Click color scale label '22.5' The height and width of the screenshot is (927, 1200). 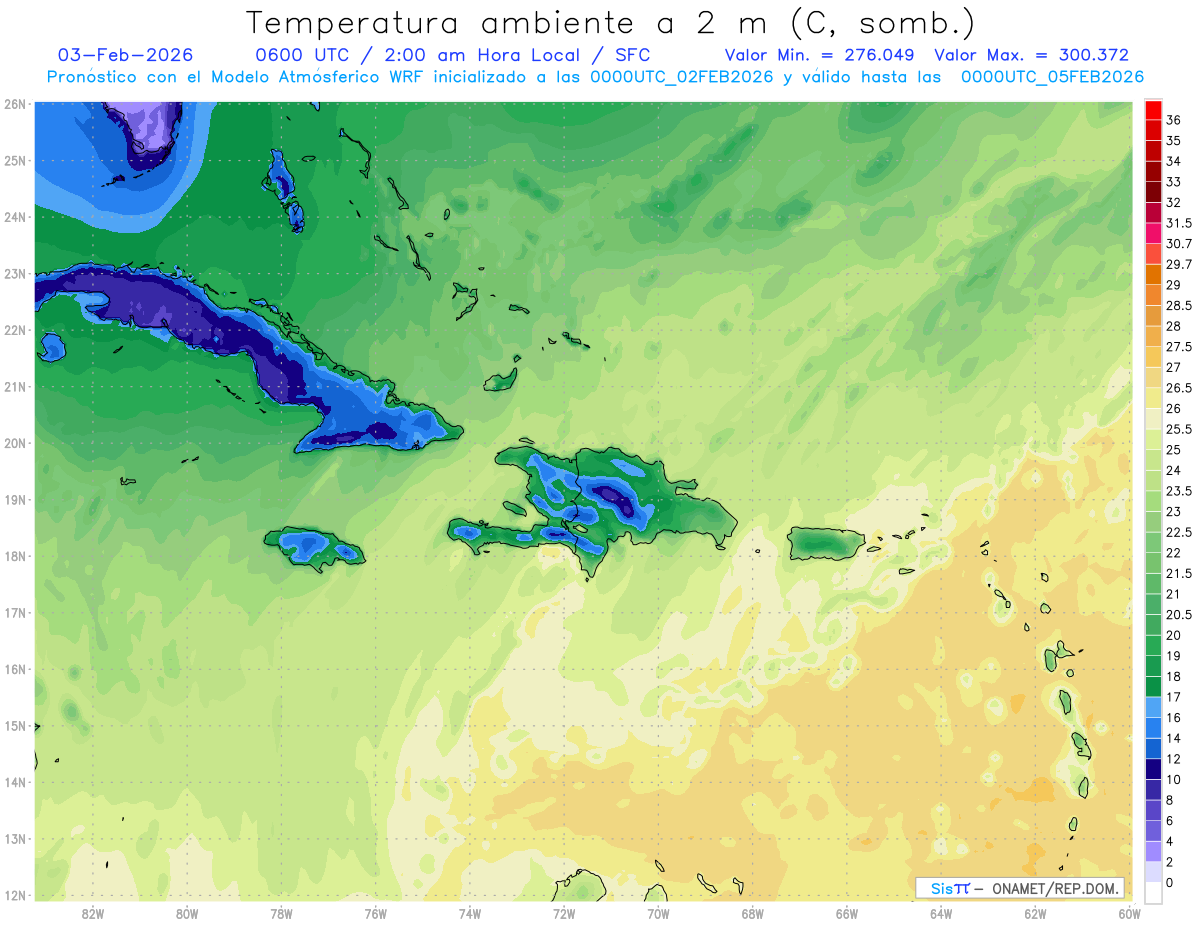(x=1178, y=532)
